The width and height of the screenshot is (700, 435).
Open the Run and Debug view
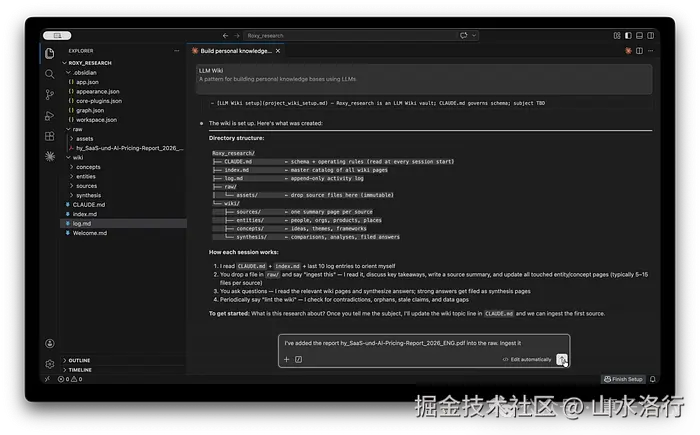(50, 116)
